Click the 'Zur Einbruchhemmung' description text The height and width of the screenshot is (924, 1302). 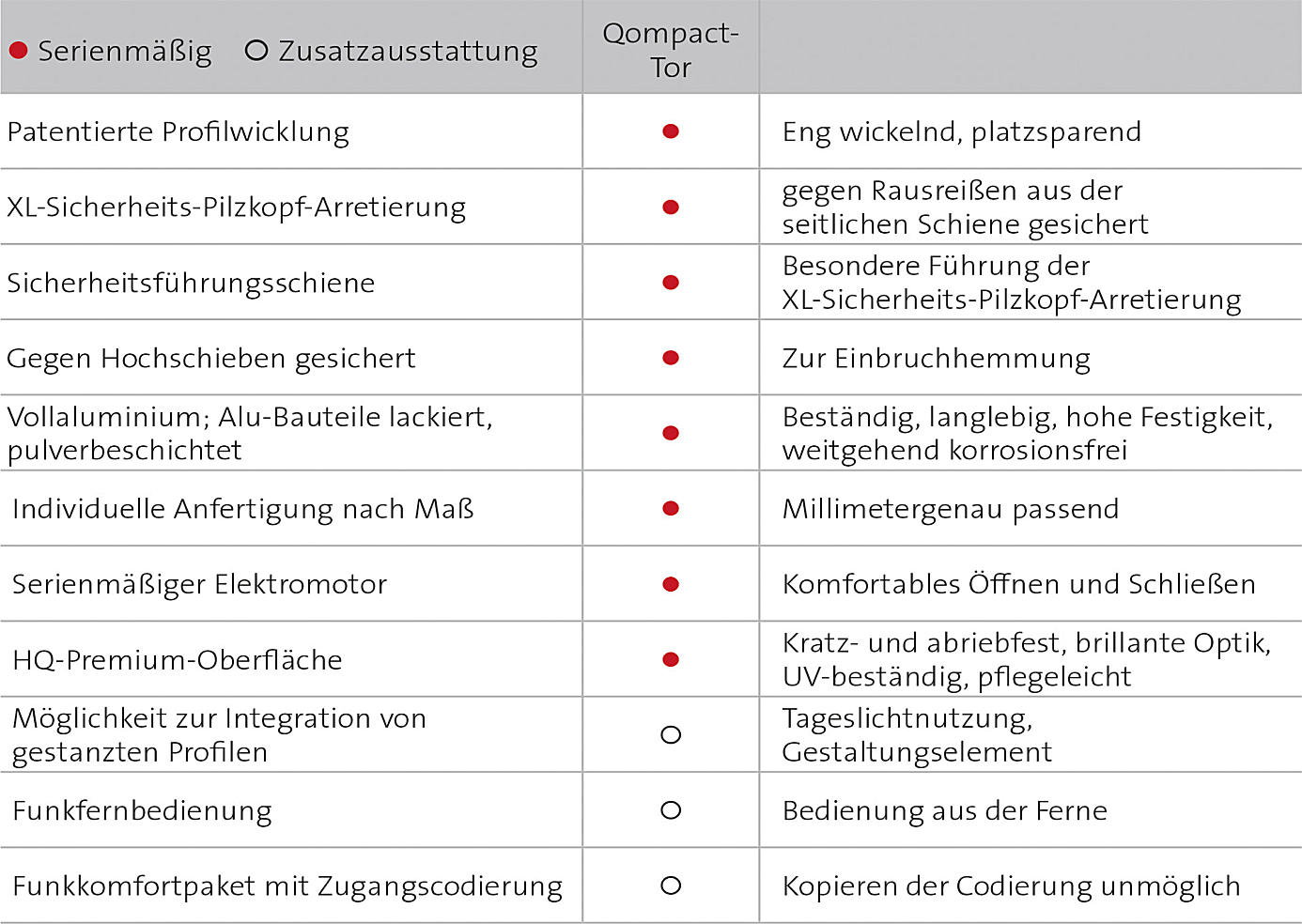936,359
